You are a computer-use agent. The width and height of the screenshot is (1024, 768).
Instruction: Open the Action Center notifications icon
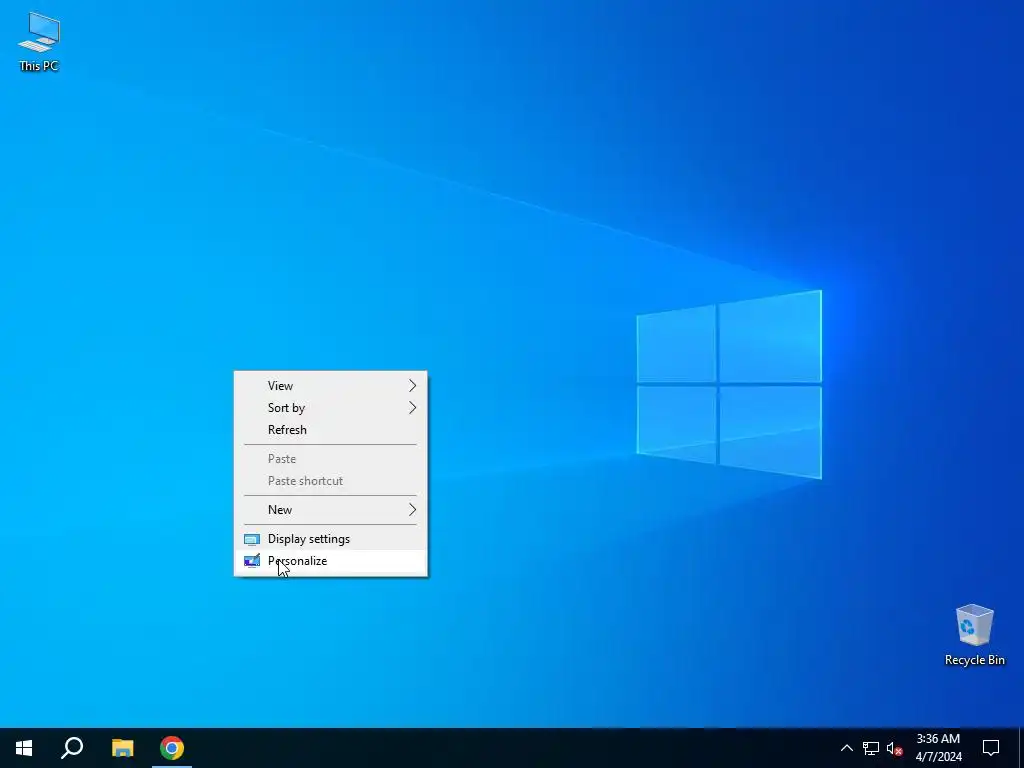[x=991, y=748]
